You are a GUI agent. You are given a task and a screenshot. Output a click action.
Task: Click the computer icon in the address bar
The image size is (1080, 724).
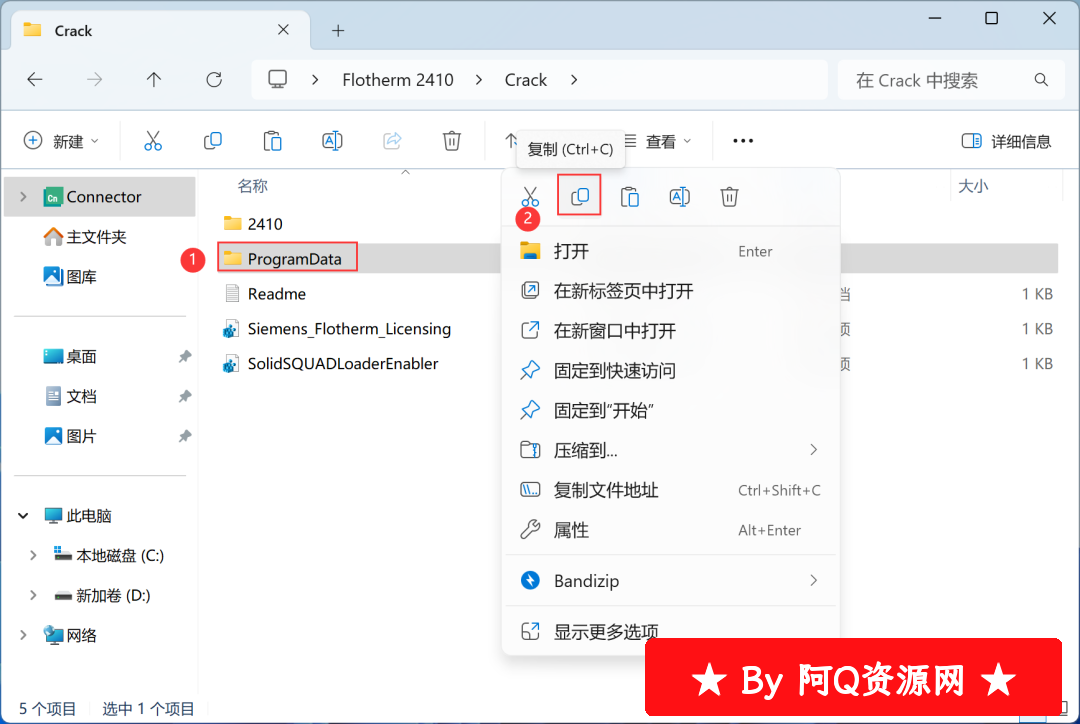pyautogui.click(x=278, y=80)
